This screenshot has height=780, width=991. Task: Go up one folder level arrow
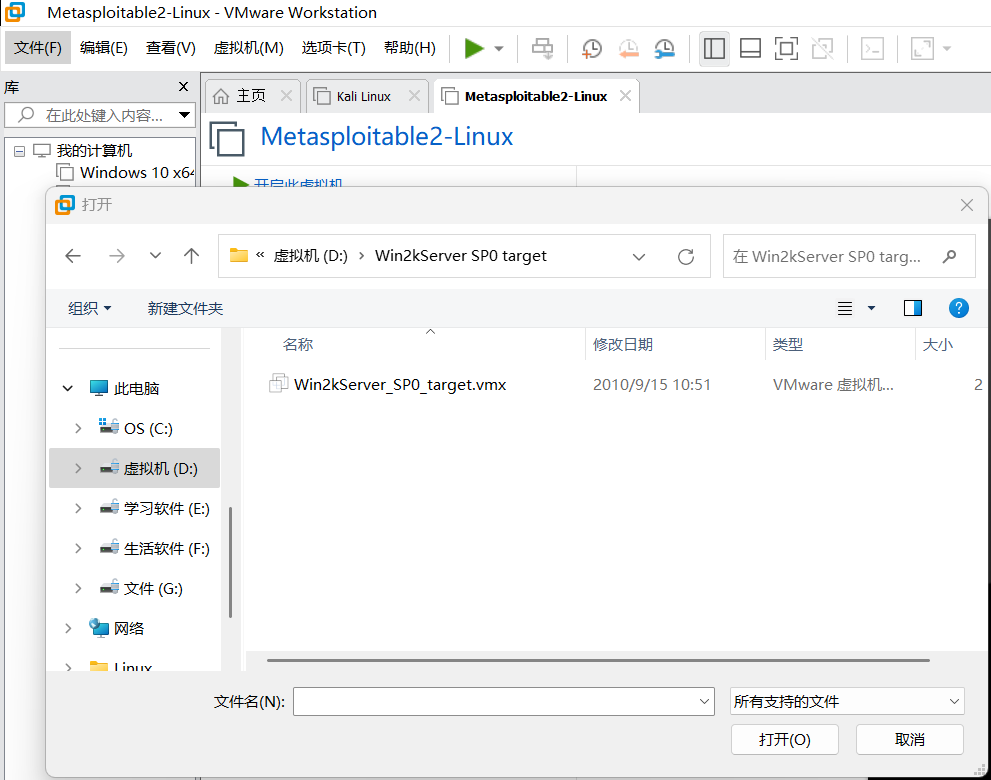point(192,256)
